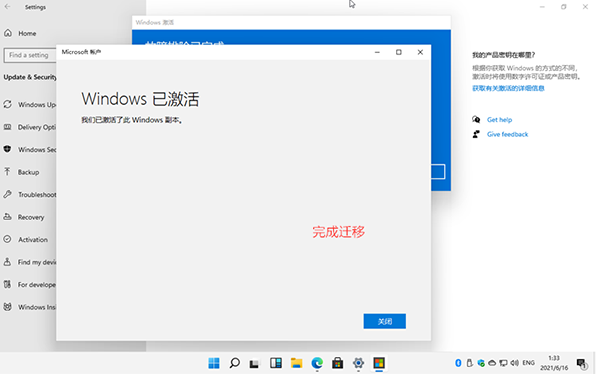This screenshot has height=378, width=596.
Task: Launch Microsoft Edge from taskbar
Action: point(317,363)
